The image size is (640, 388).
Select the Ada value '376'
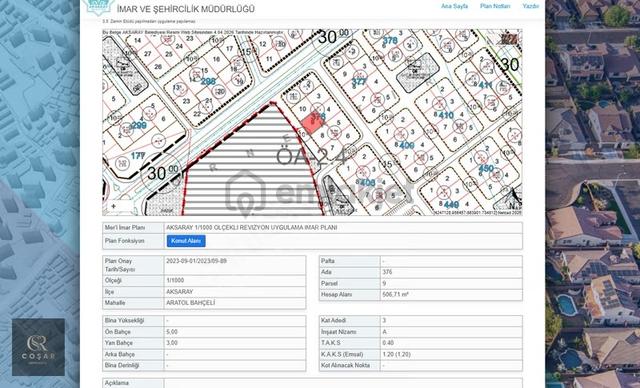tap(387, 272)
